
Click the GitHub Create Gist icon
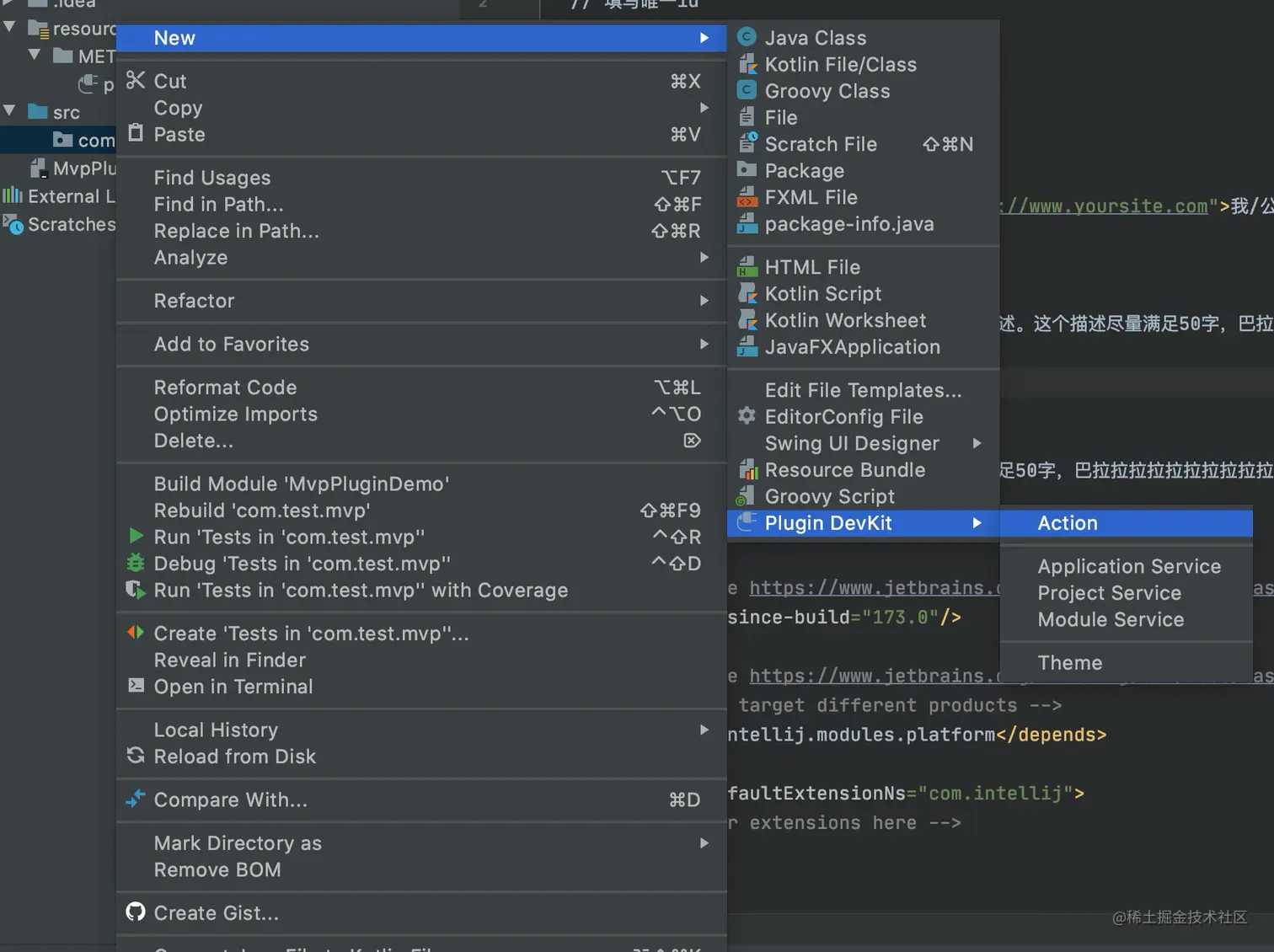point(136,912)
